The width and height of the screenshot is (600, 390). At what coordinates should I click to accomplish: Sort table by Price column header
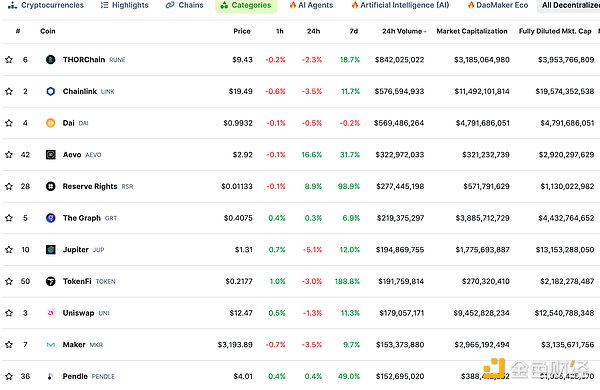242,31
